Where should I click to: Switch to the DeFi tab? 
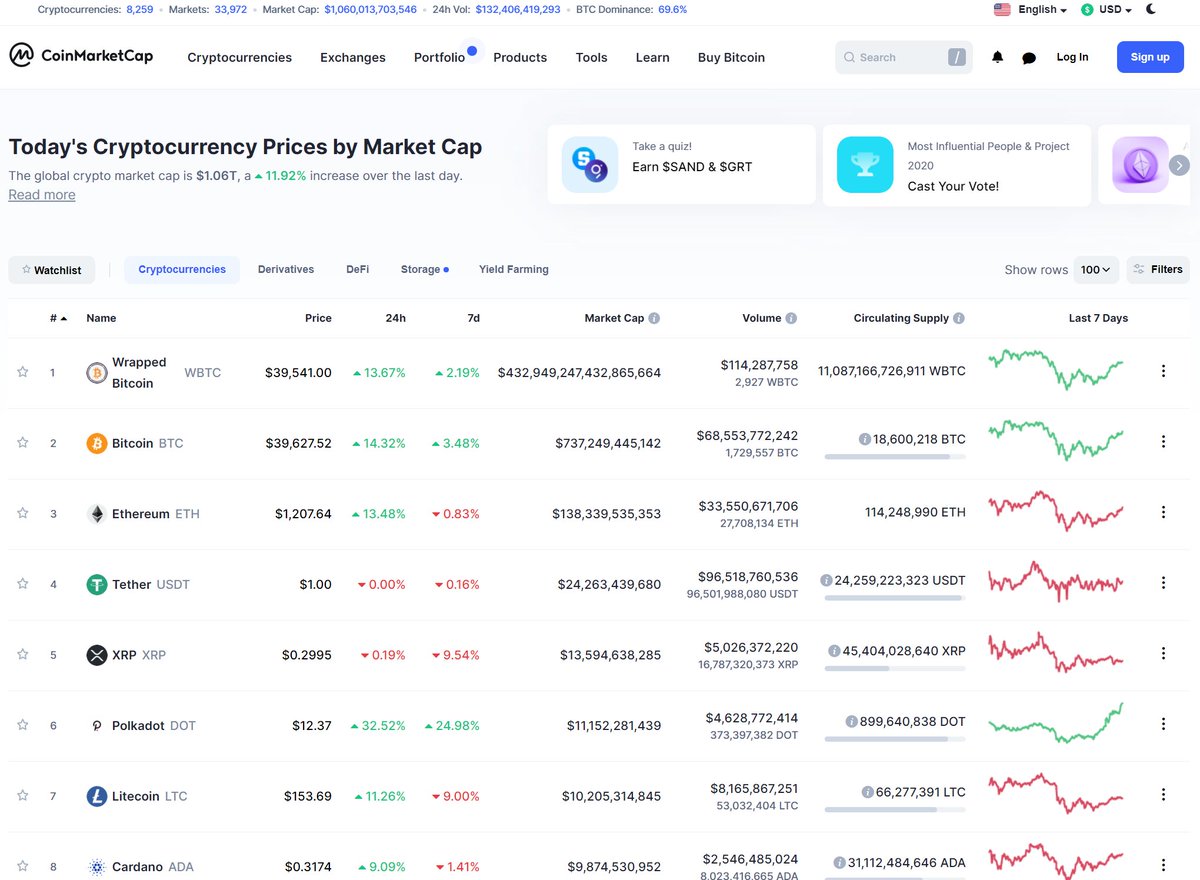point(358,269)
